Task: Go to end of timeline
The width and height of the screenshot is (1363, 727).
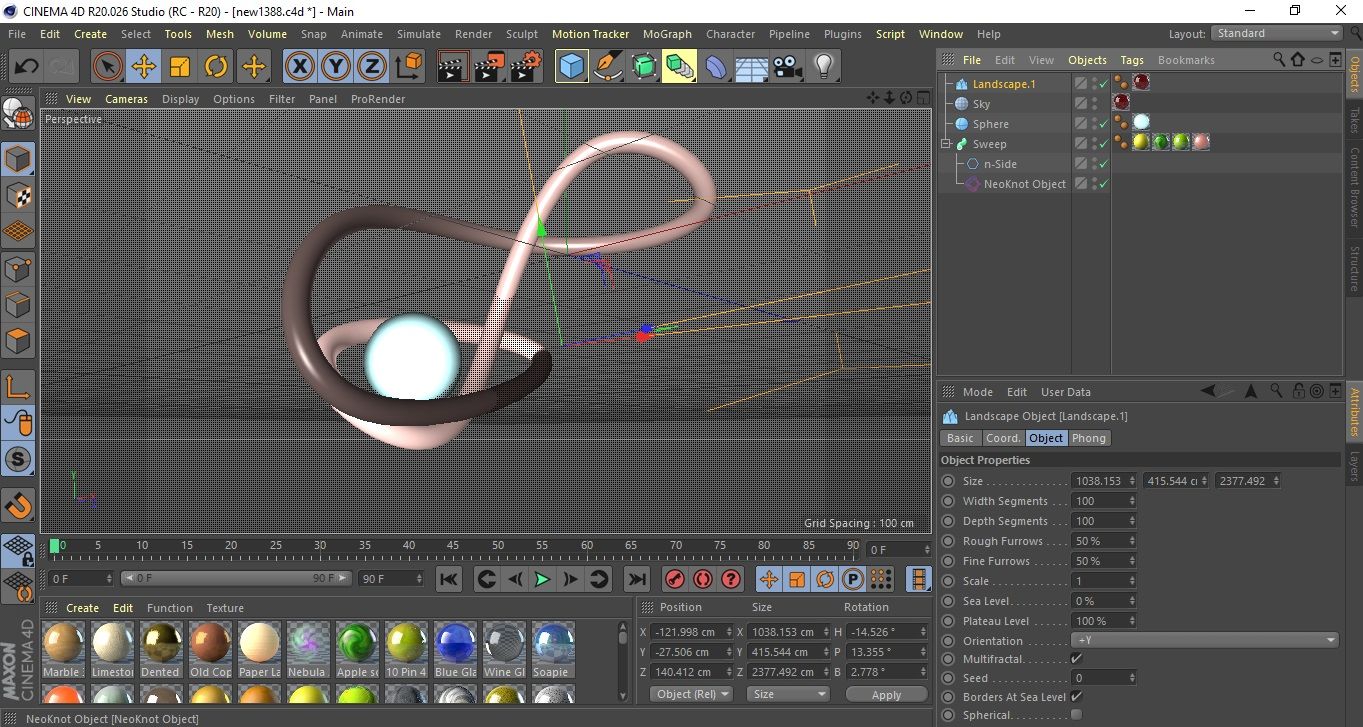Action: (636, 579)
